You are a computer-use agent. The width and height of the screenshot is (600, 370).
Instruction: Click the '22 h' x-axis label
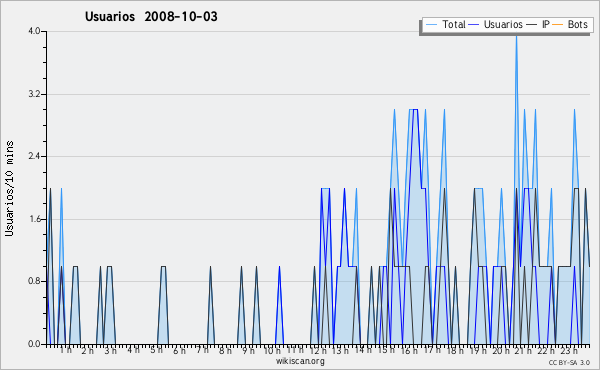click(546, 351)
